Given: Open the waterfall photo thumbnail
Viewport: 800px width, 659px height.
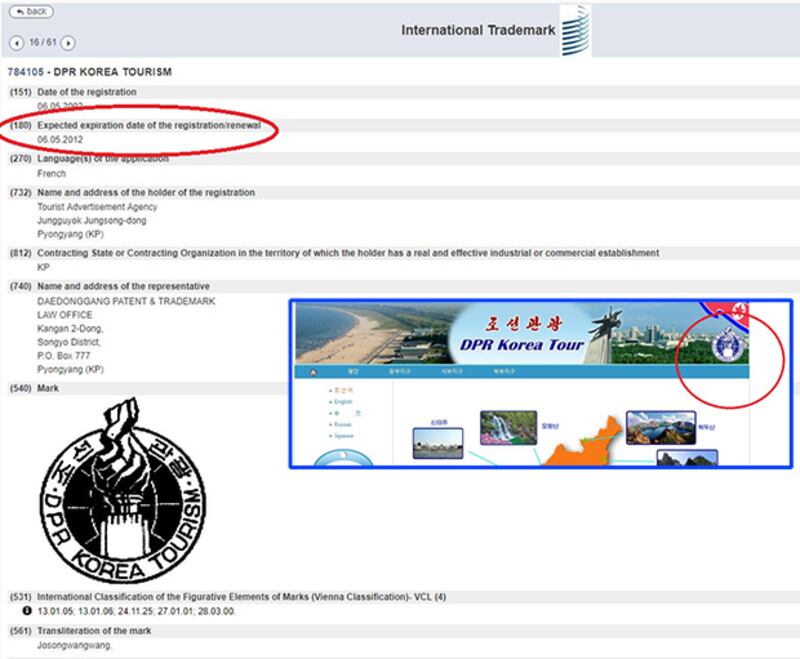Looking at the screenshot, I should (508, 427).
